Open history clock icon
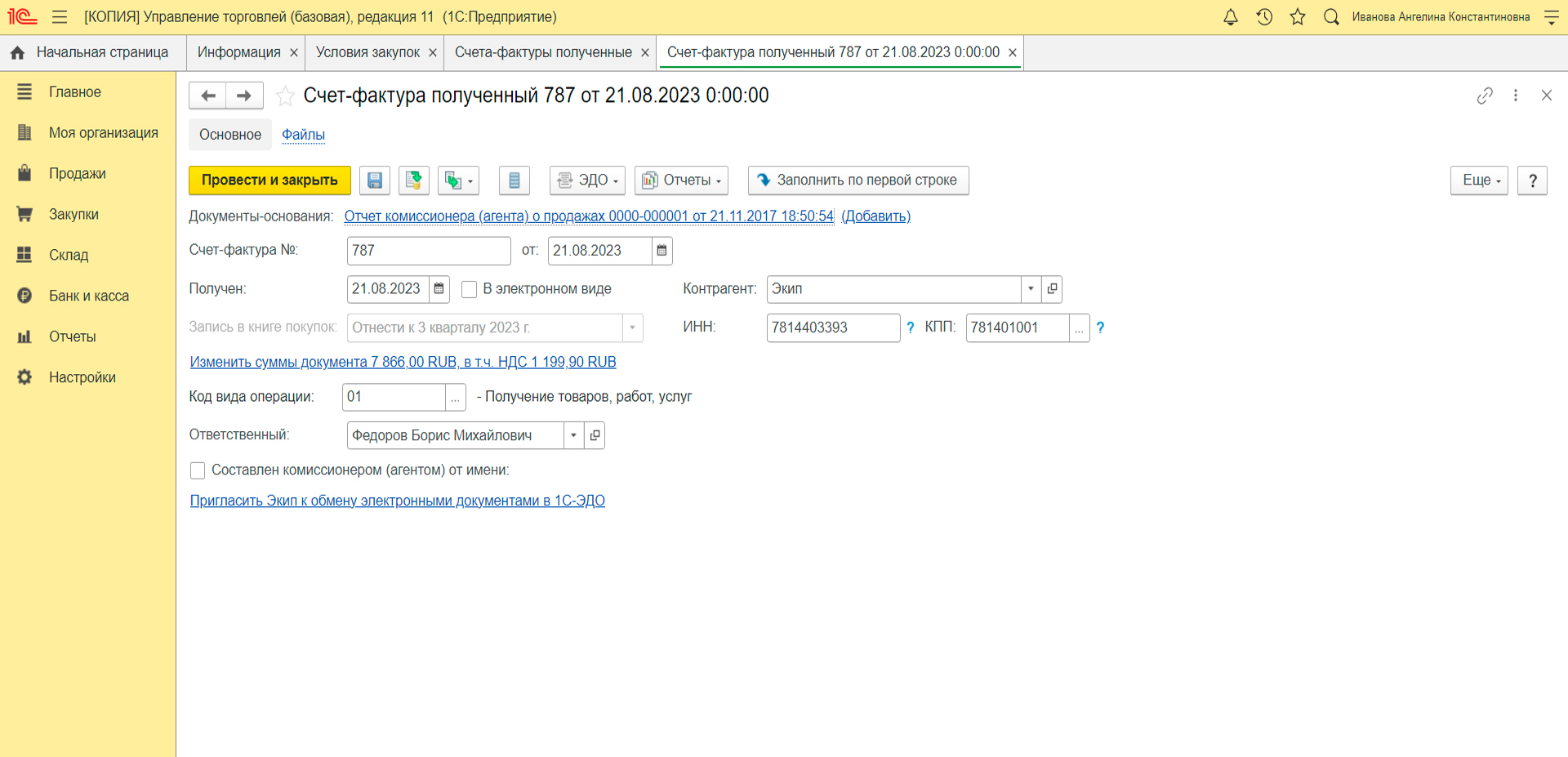The height and width of the screenshot is (757, 1568). point(1264,16)
